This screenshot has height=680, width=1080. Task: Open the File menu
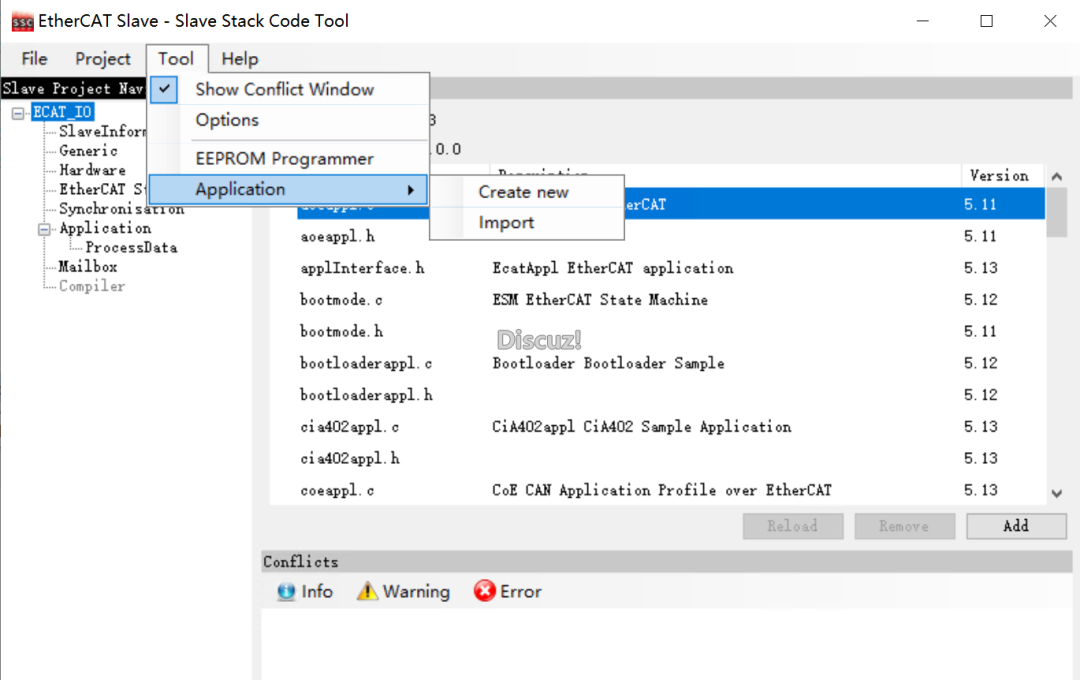(x=34, y=59)
